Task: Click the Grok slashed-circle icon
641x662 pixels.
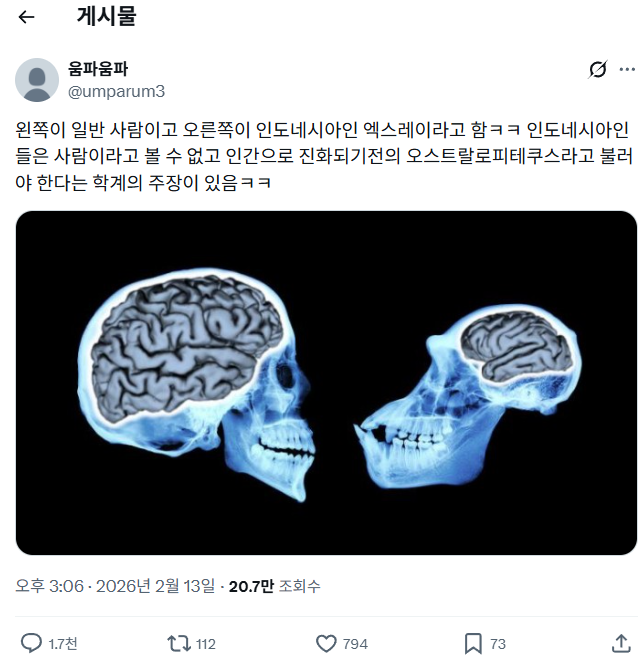Action: coord(598,69)
